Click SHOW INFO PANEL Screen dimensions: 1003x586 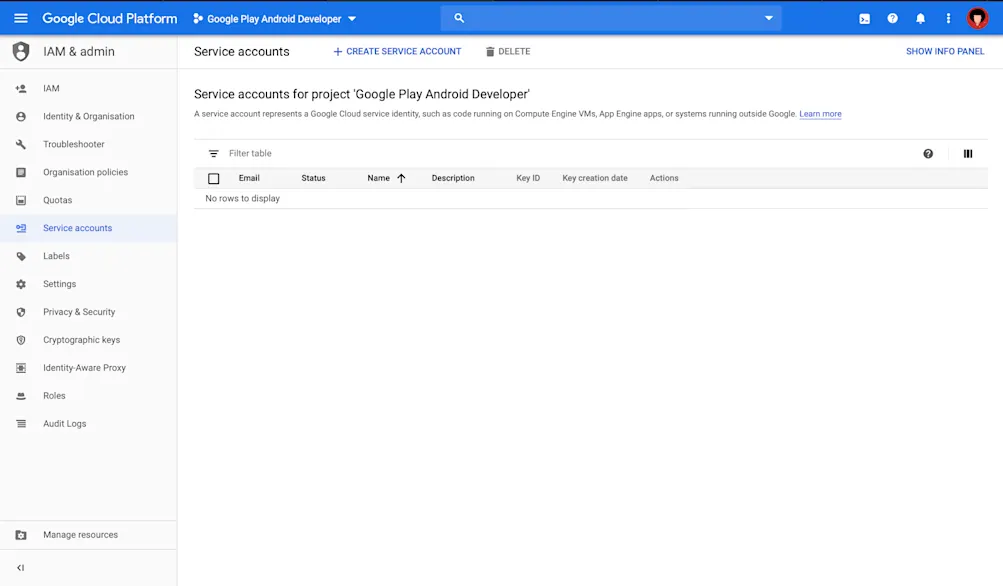(945, 51)
